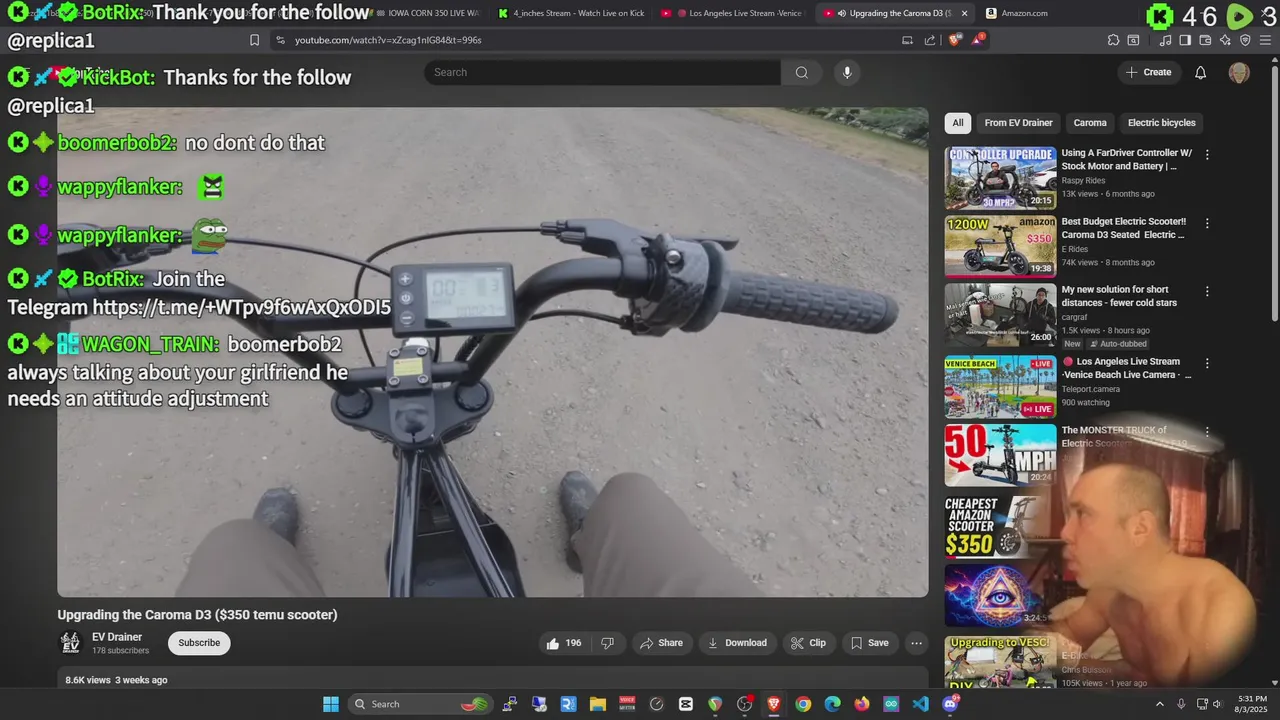Open Firefox from the taskbar

click(861, 704)
